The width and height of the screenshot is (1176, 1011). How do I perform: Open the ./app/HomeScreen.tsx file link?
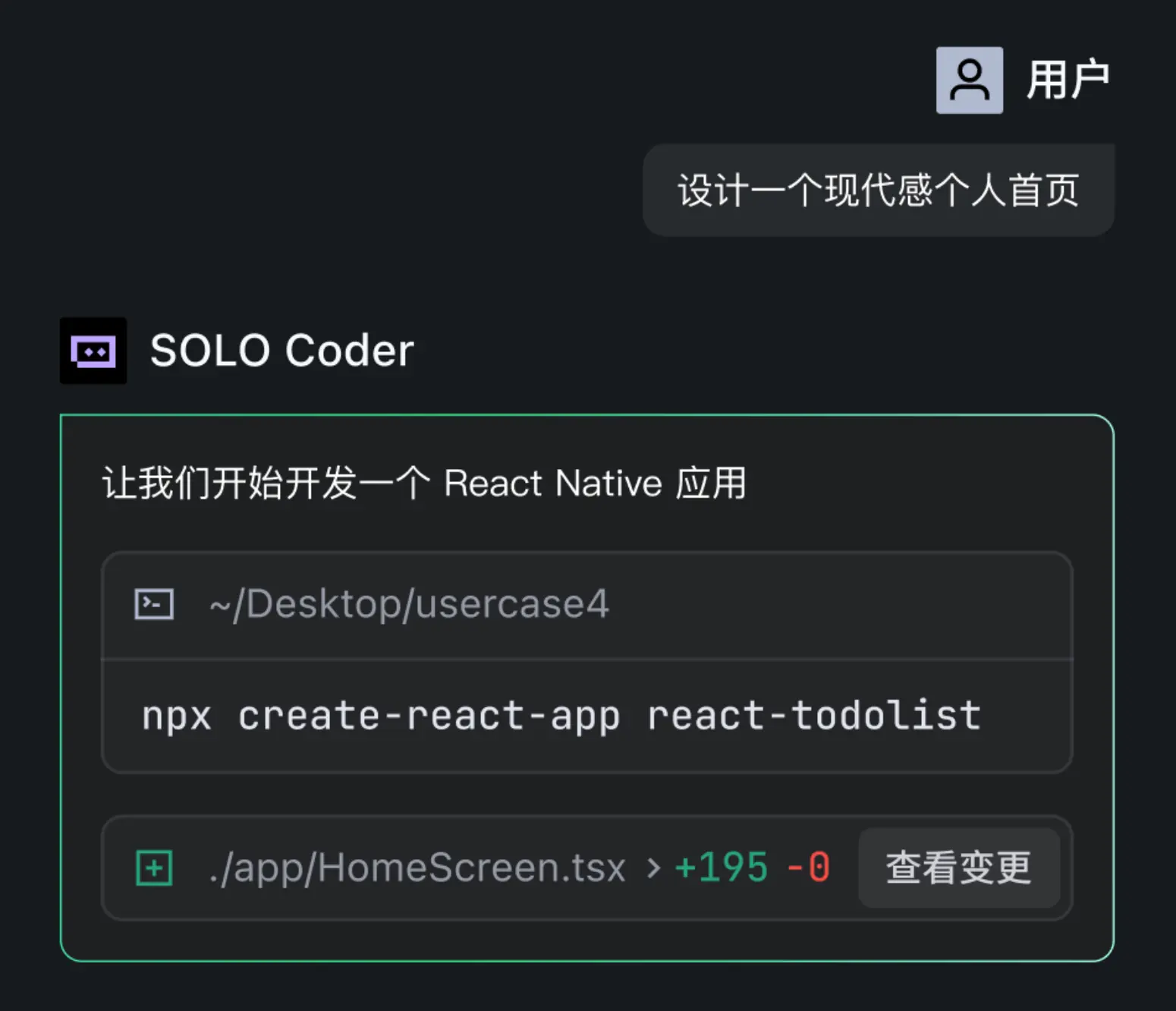[417, 868]
